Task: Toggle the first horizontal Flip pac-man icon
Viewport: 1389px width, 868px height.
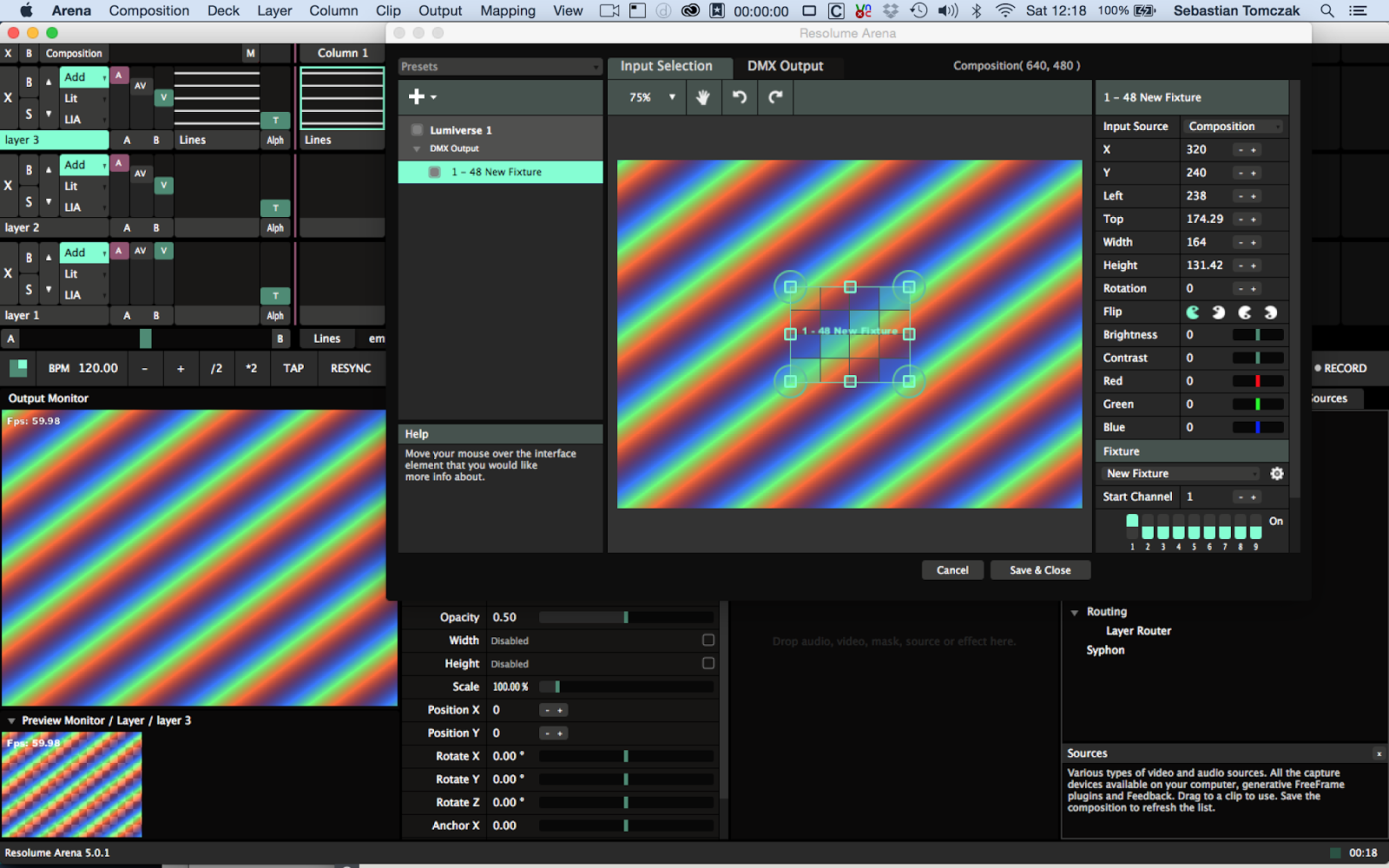Action: 1192,312
